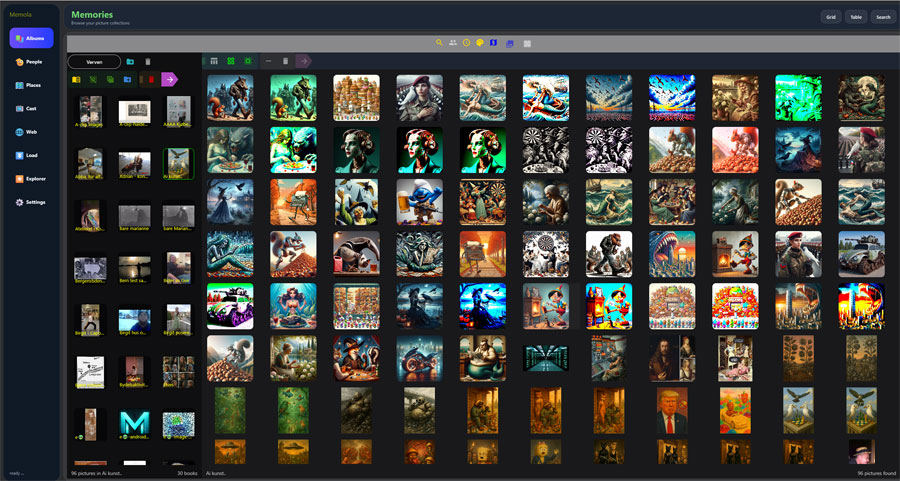Image resolution: width=900 pixels, height=481 pixels.
Task: Open the Albums section in sidebar
Action: tap(32, 38)
